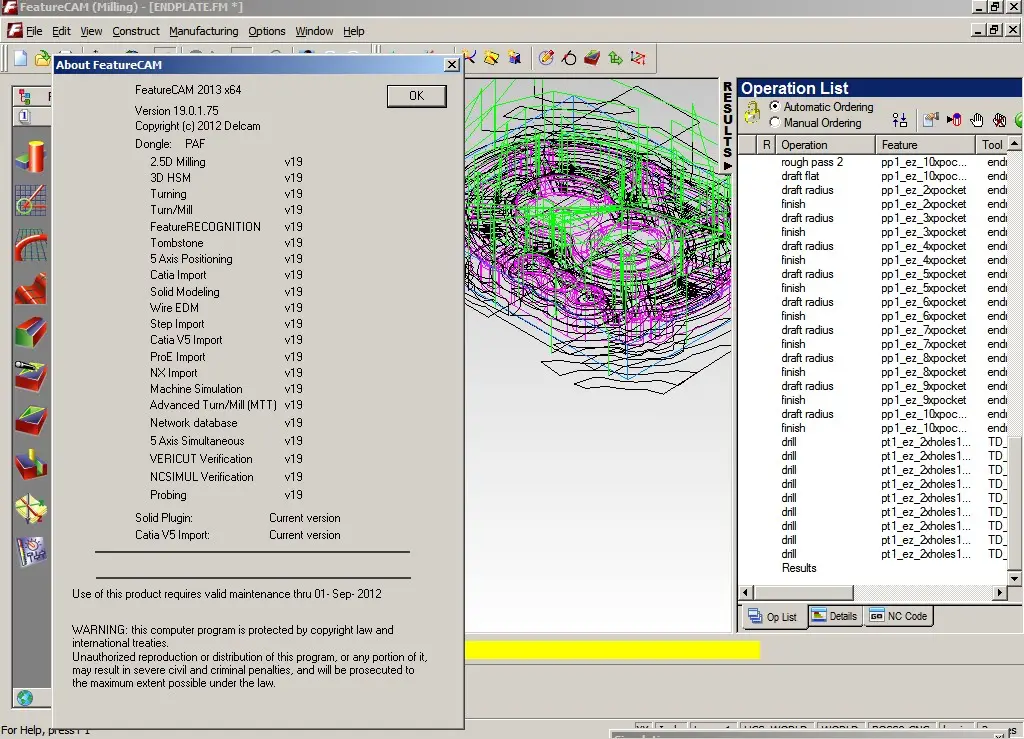Select the draft radius row for pp1_ez_8xpocket
Image resolution: width=1024 pixels, height=739 pixels.
[874, 358]
